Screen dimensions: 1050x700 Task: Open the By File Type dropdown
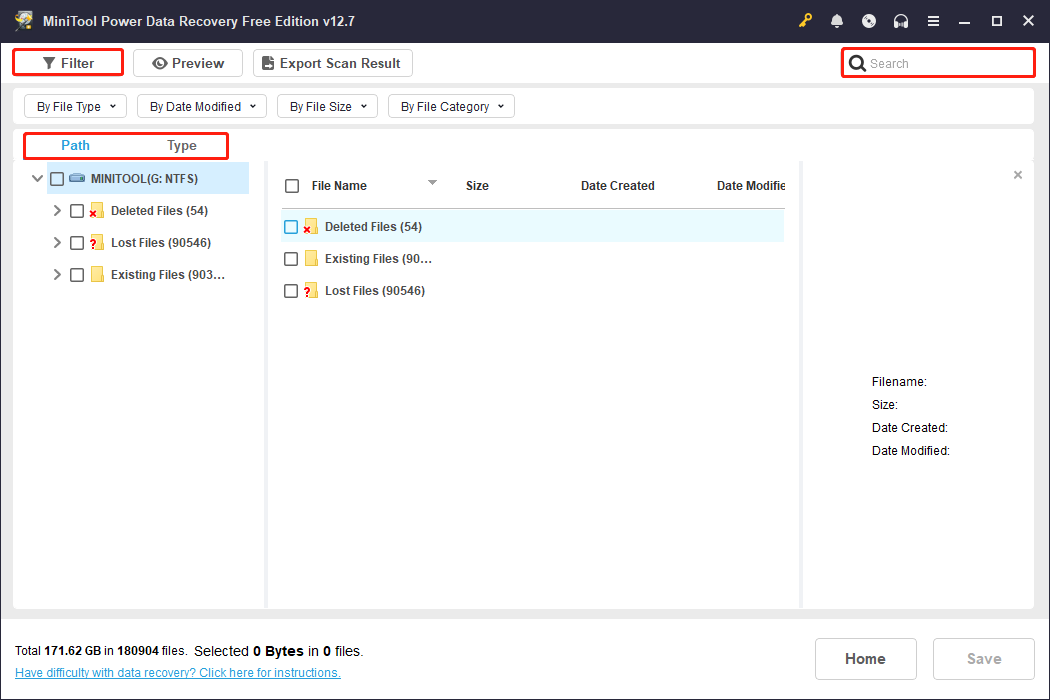point(74,105)
